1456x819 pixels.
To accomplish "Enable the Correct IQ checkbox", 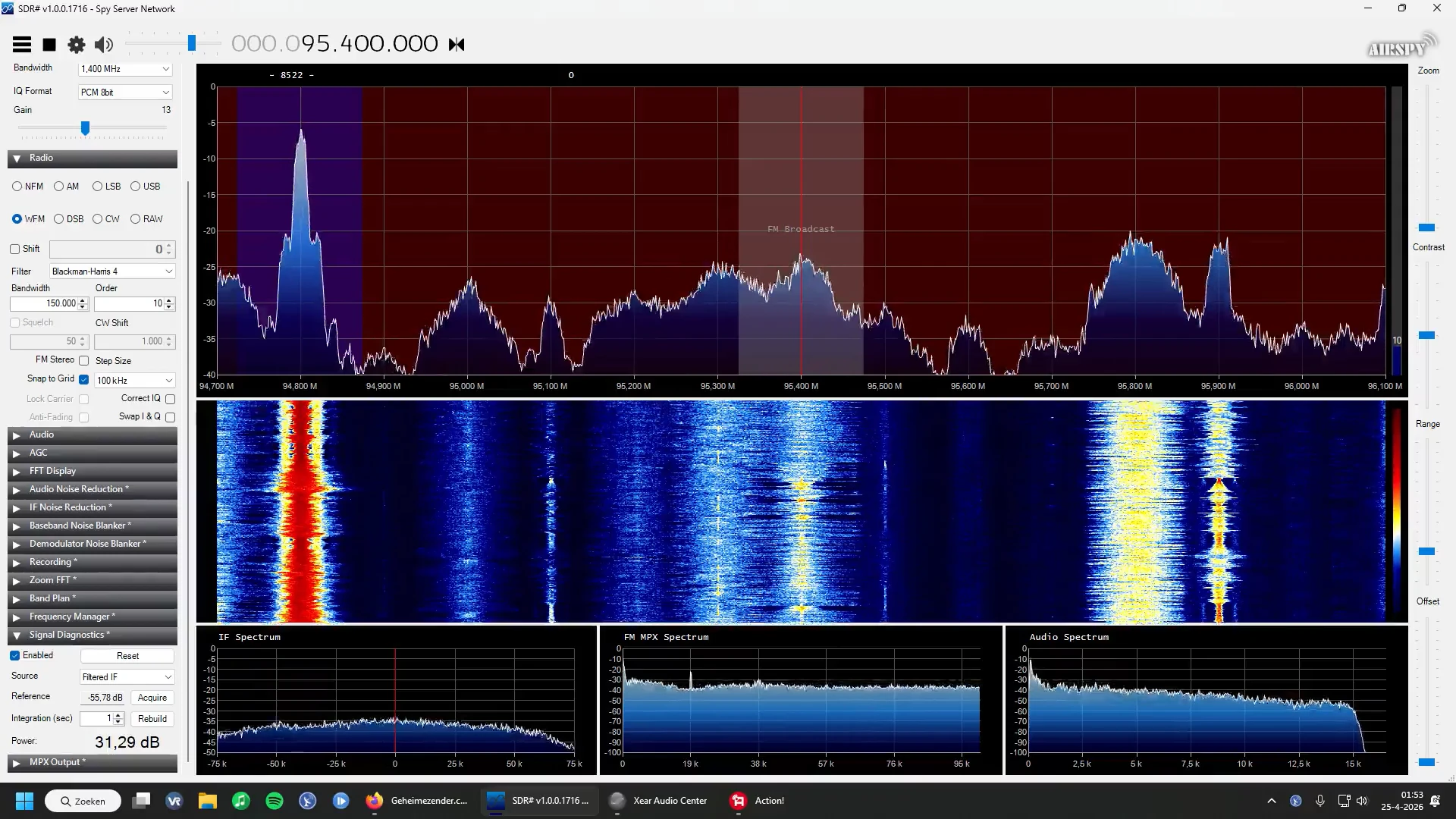I will (171, 399).
